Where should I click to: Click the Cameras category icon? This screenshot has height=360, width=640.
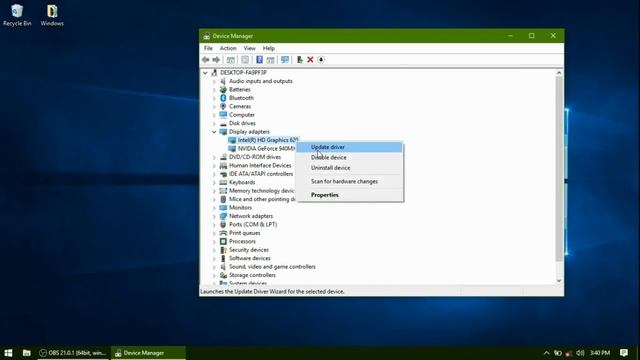[223, 107]
